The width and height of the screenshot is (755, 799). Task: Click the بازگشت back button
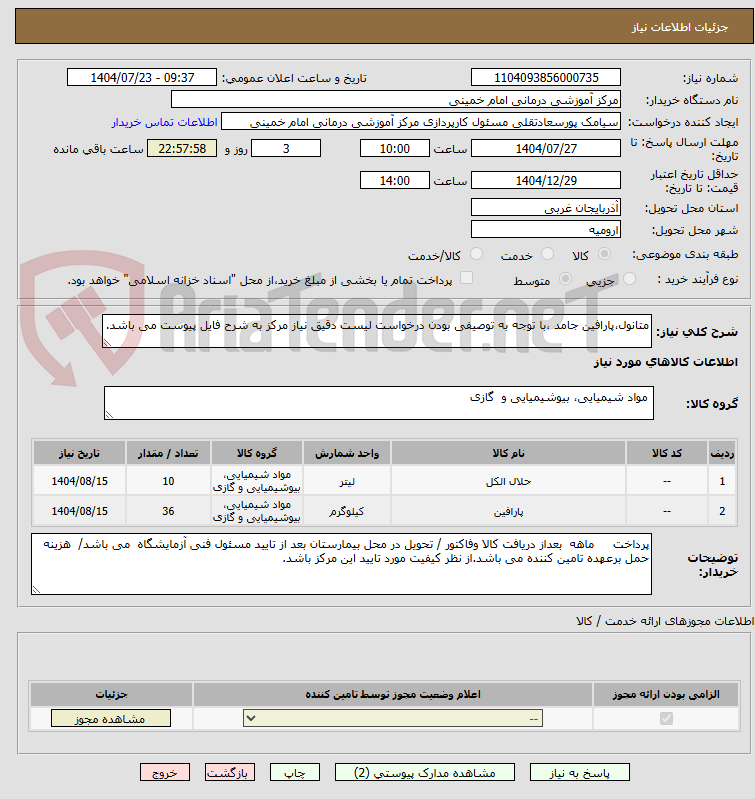[229, 773]
